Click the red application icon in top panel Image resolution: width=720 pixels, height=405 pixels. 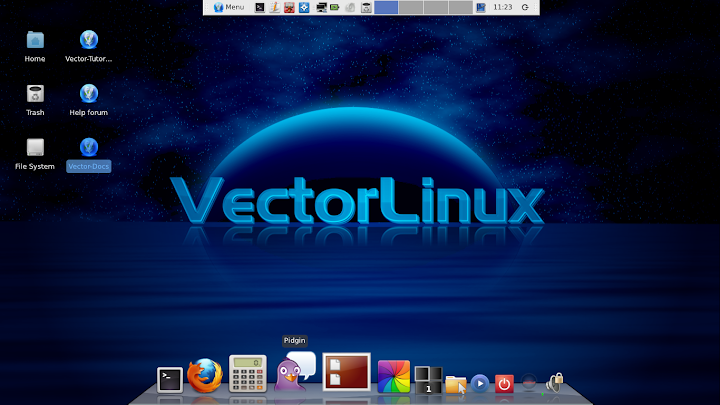point(289,7)
